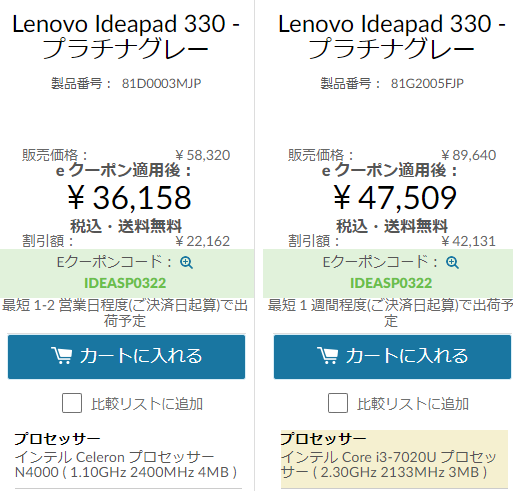The image size is (513, 491).
Task: Click product number 81G2005FJP
Action: click(x=427, y=83)
